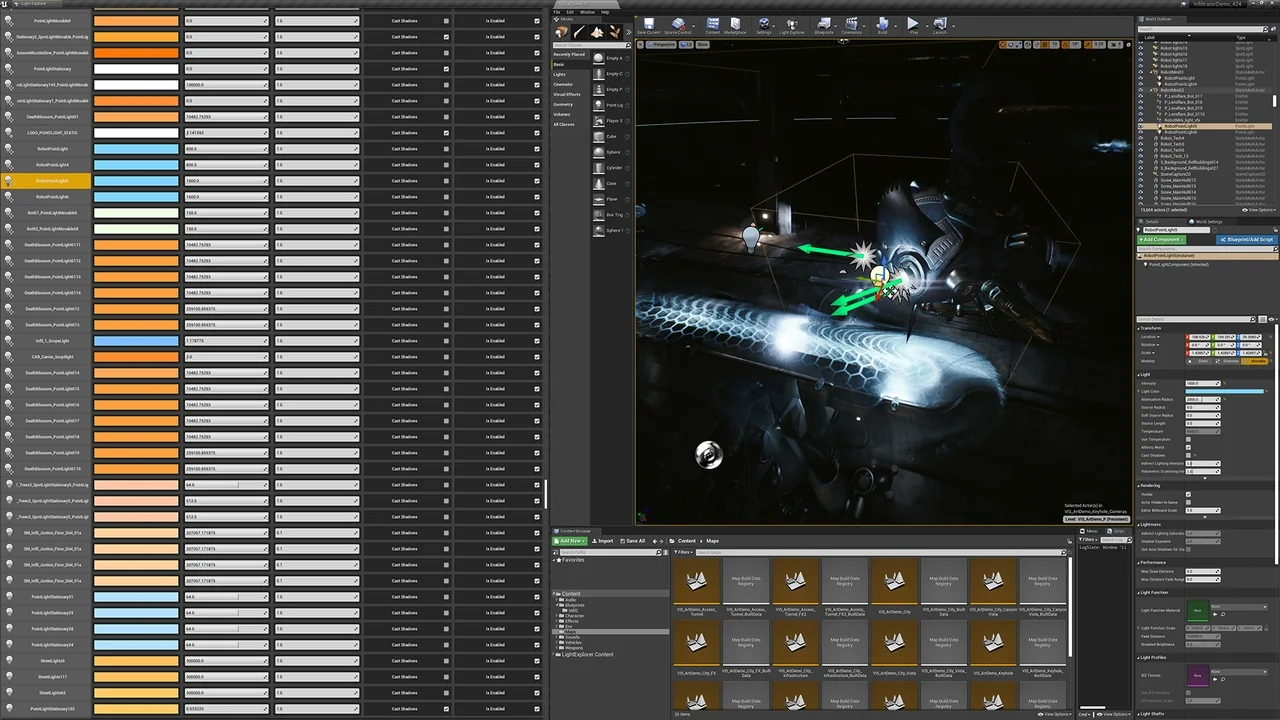Click Source Control in the toolbar
The image size is (1280, 720).
pos(678,25)
